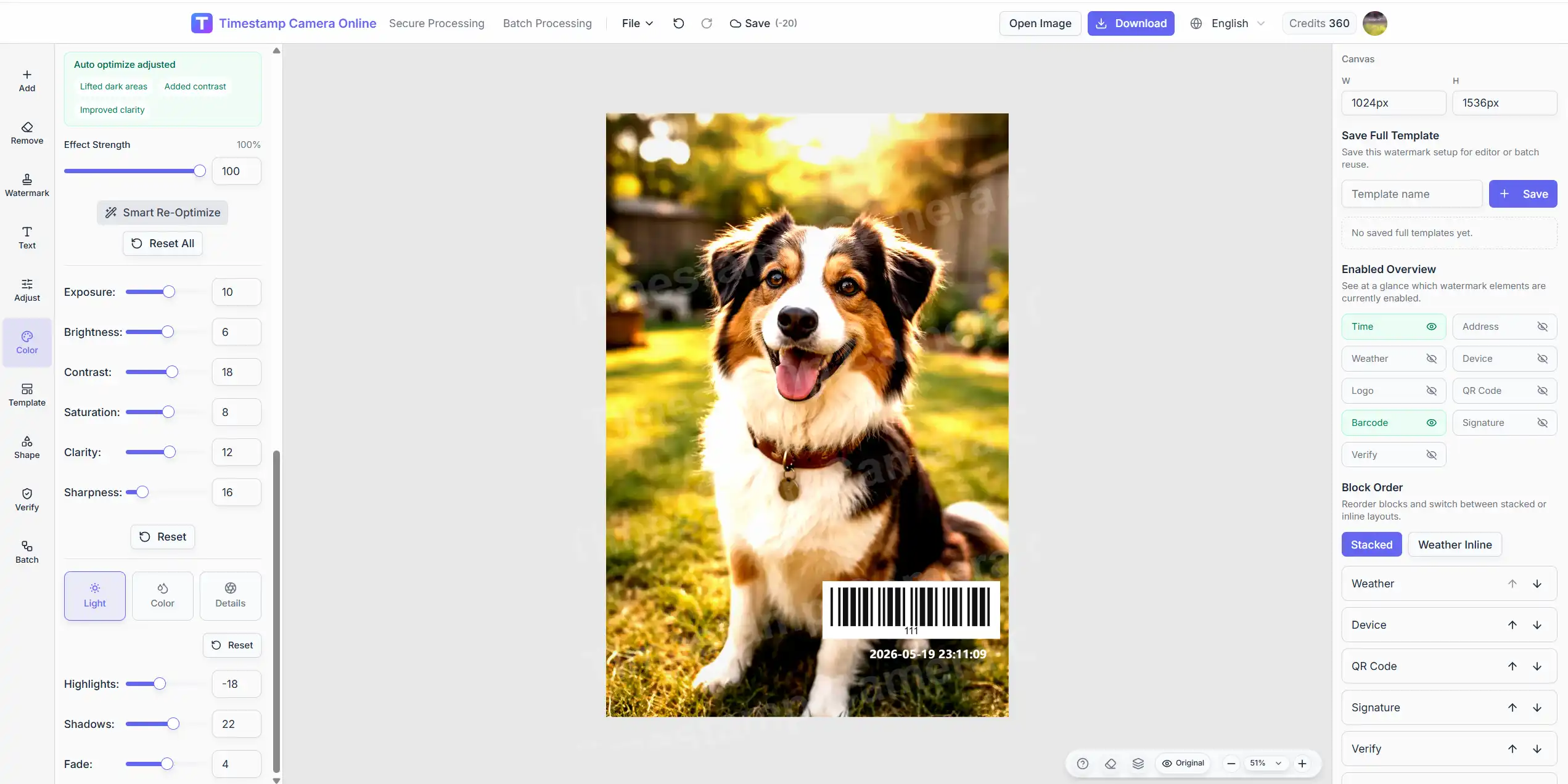Select Stacked block layout

(1371, 545)
